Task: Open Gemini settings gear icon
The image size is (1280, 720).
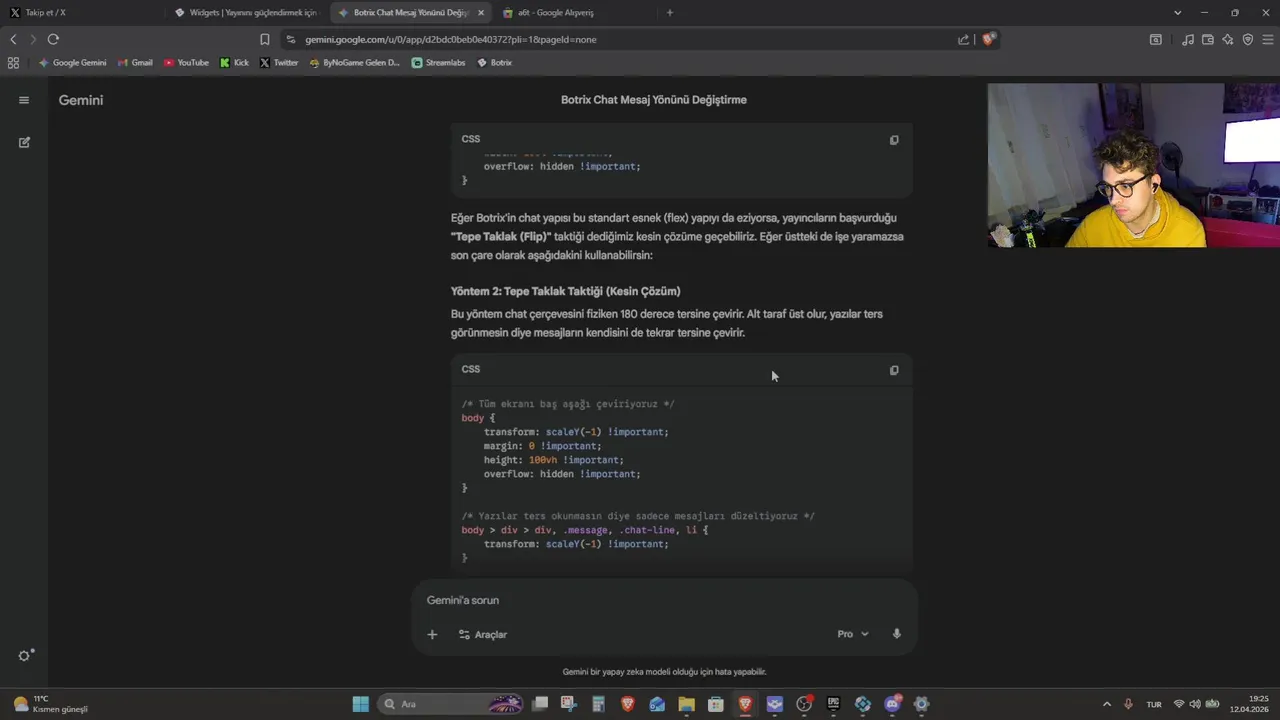Action: [26, 655]
